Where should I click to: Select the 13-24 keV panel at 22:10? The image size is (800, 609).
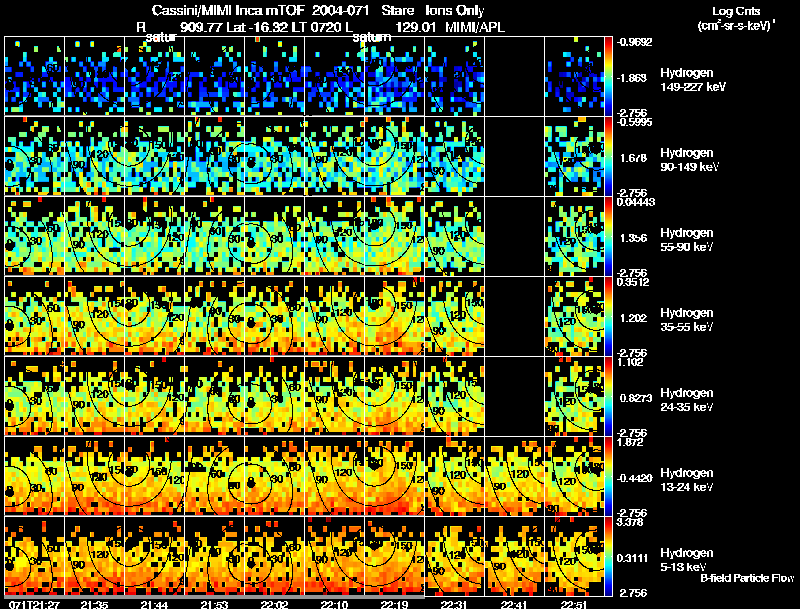(334, 476)
